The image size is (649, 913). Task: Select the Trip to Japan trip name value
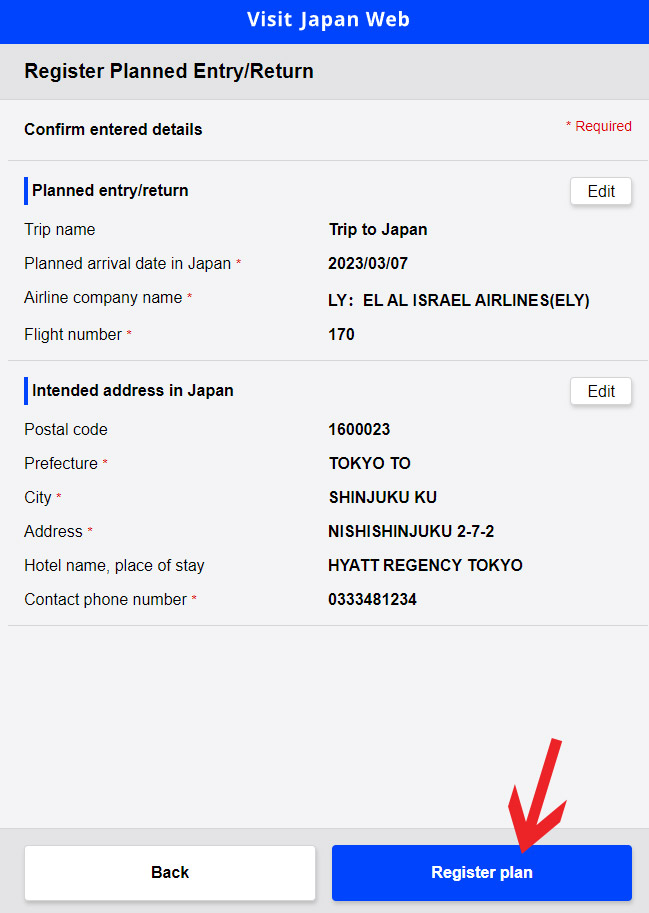tap(378, 229)
